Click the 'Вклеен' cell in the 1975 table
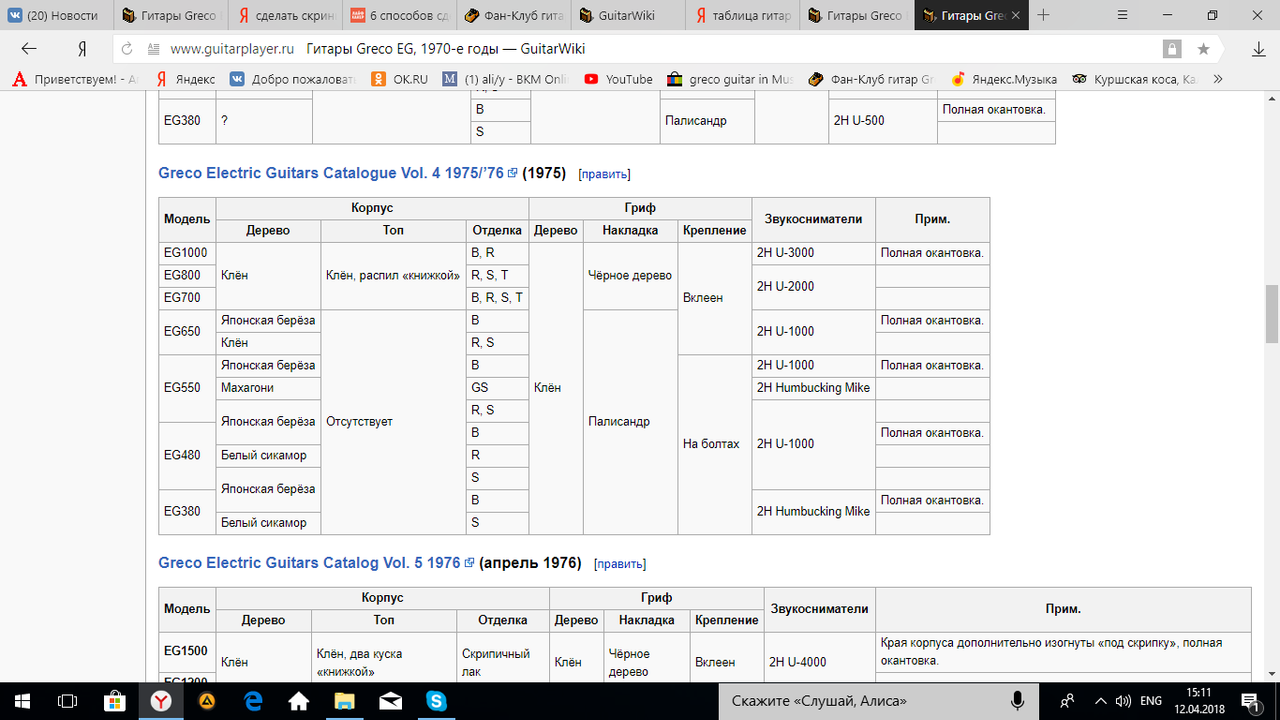 pos(714,298)
